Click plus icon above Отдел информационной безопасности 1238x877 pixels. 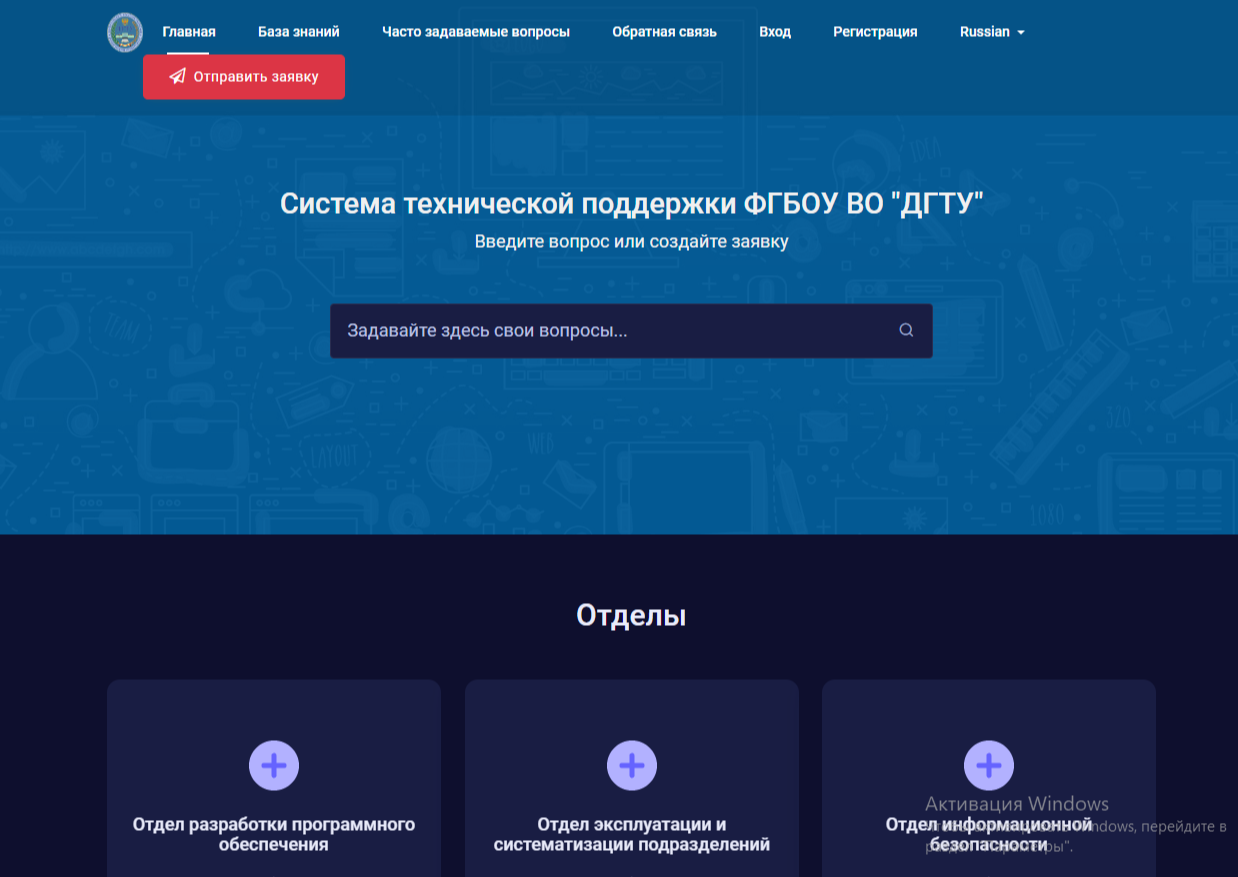click(989, 766)
